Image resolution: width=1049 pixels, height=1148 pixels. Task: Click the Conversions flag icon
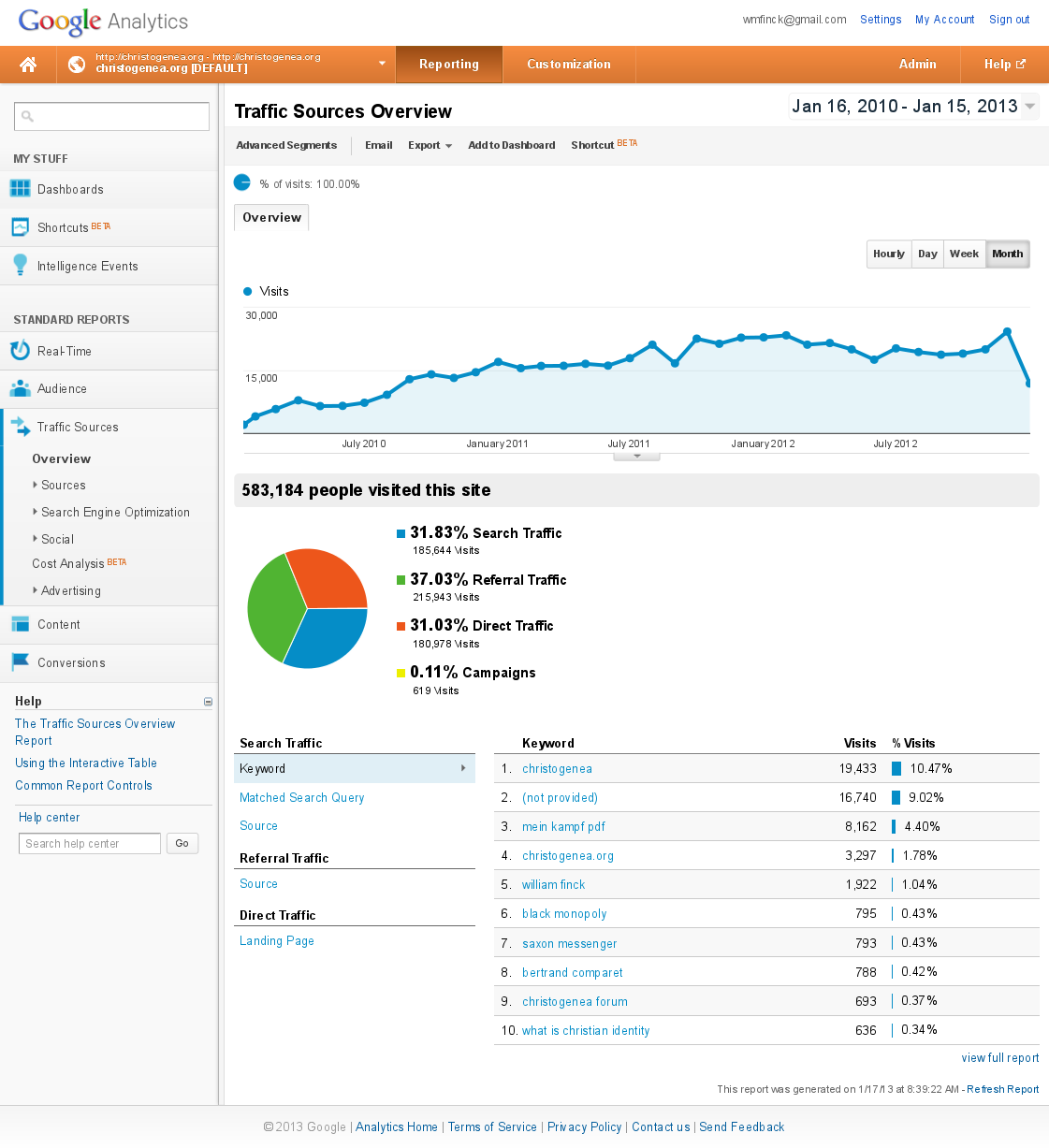point(20,662)
